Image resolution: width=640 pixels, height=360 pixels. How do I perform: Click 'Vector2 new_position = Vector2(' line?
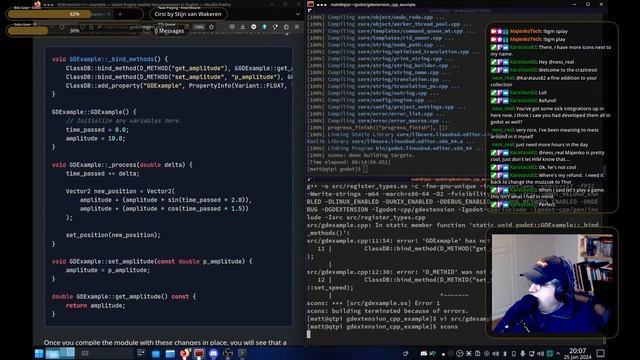click(x=120, y=191)
